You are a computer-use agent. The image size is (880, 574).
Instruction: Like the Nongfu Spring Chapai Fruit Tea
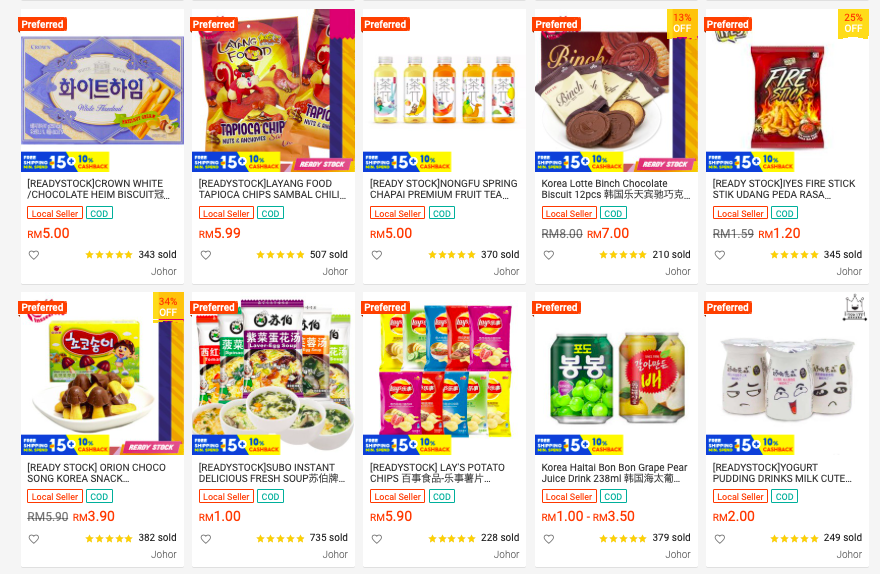(377, 255)
